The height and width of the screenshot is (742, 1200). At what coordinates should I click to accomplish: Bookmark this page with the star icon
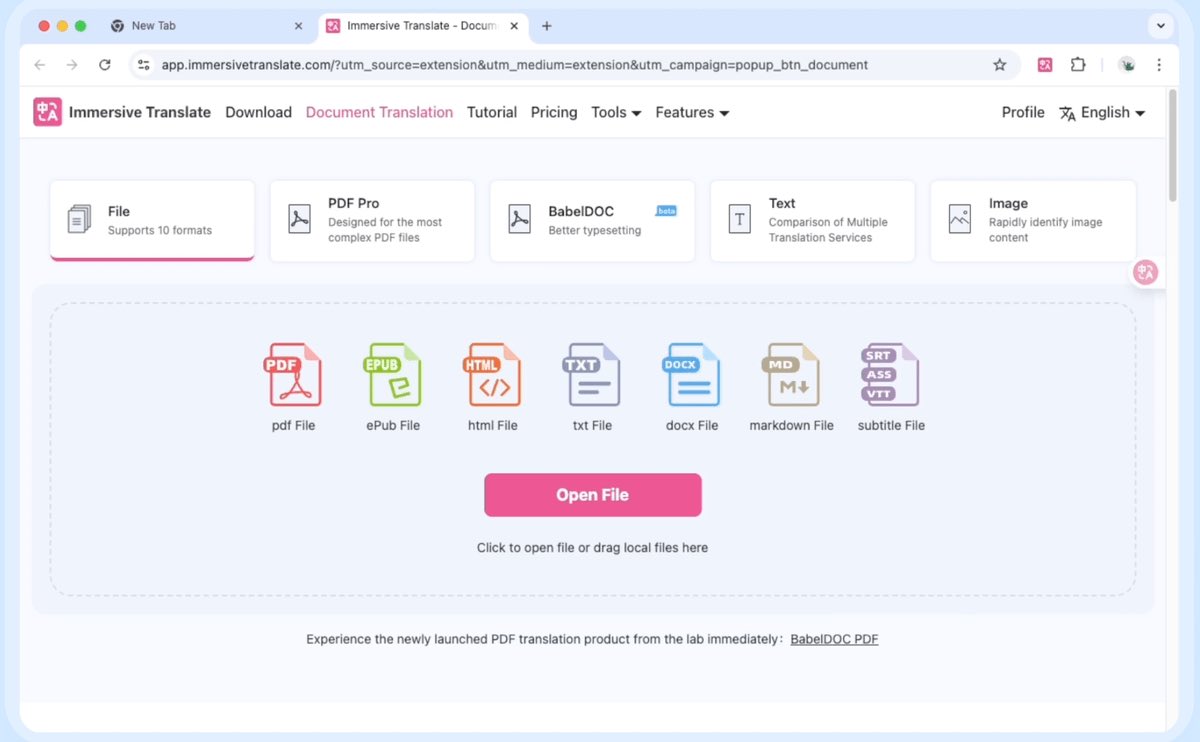coord(999,65)
